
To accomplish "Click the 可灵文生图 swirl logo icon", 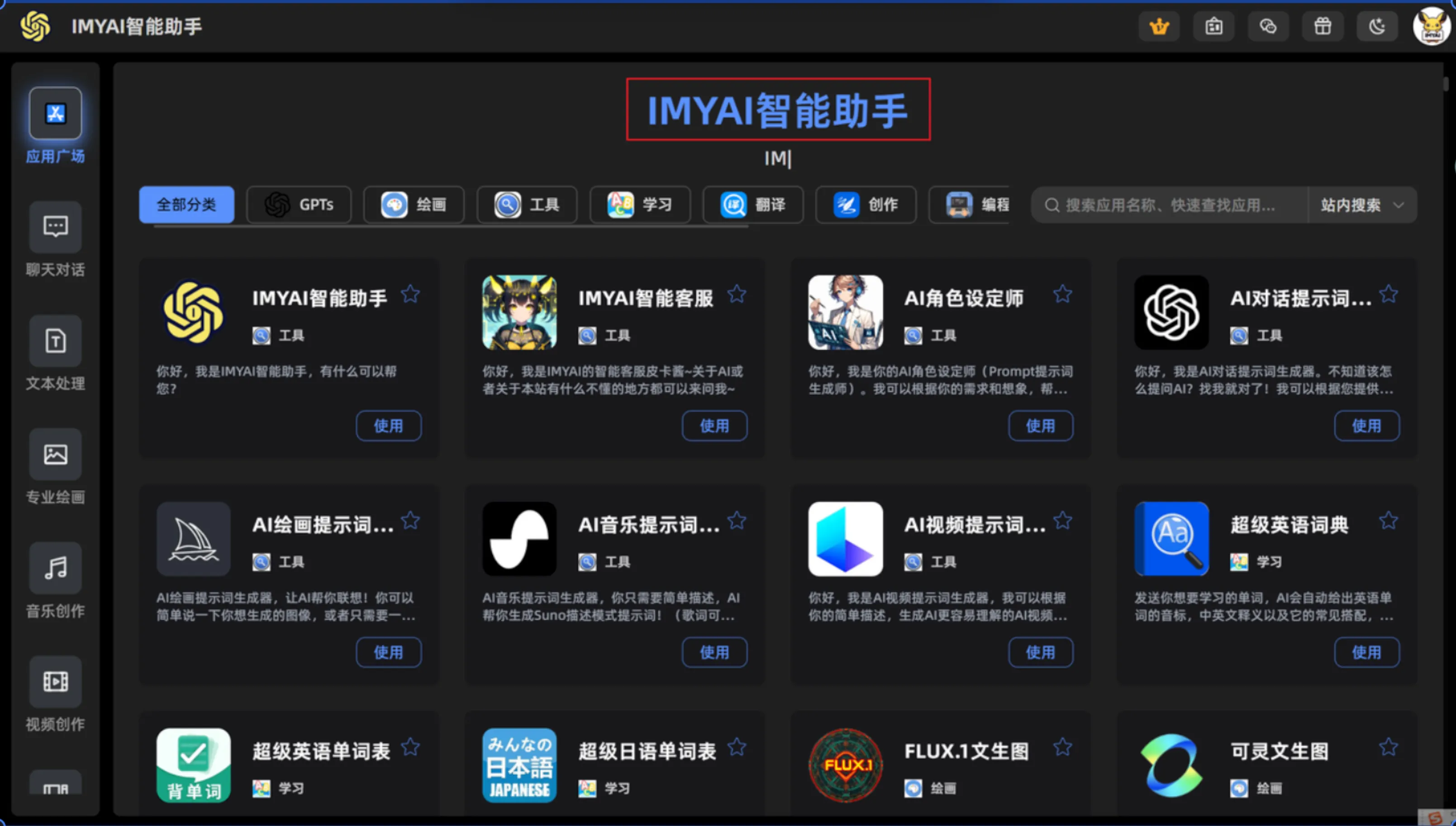I will (1171, 765).
